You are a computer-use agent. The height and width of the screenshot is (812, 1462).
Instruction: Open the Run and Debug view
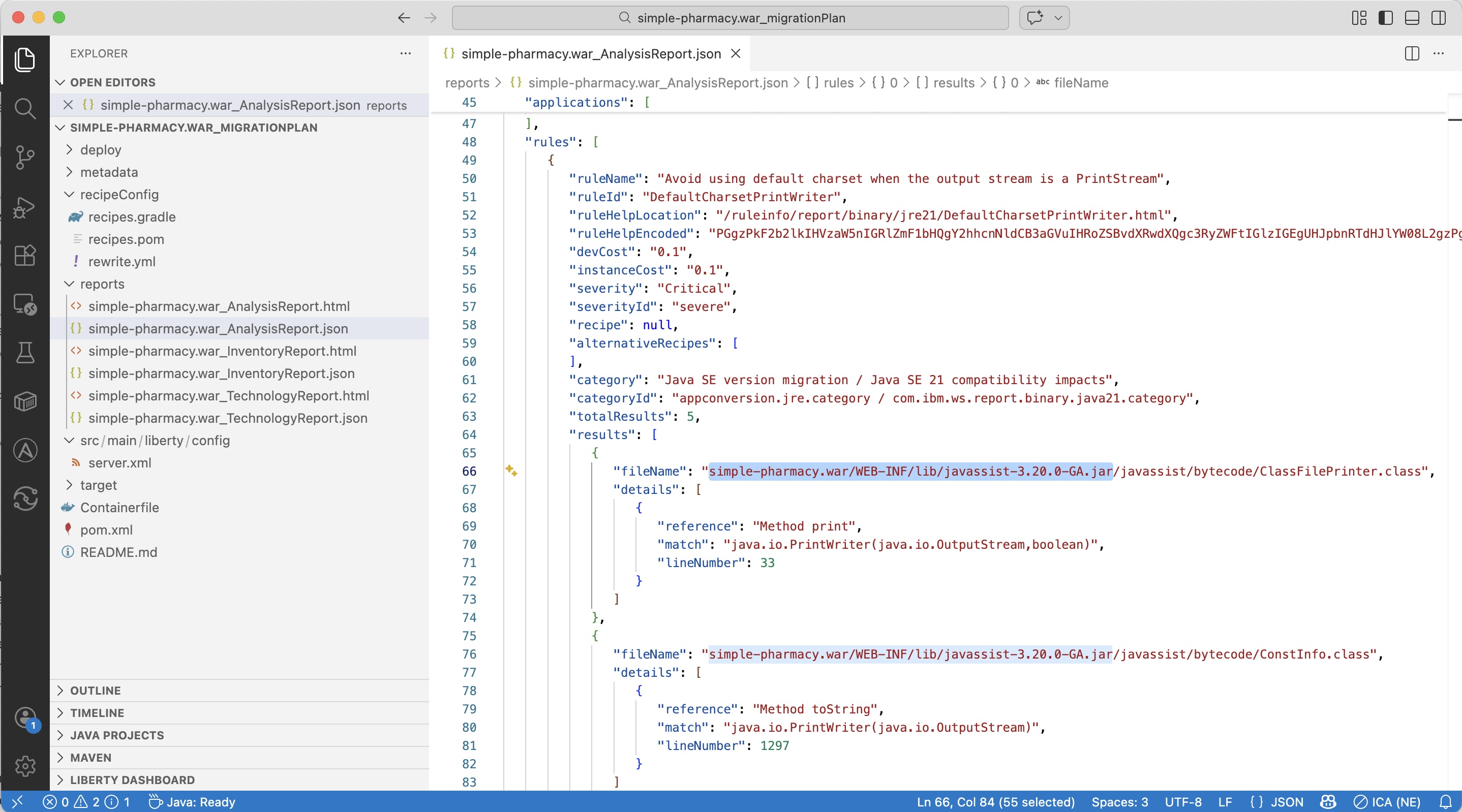click(x=25, y=207)
